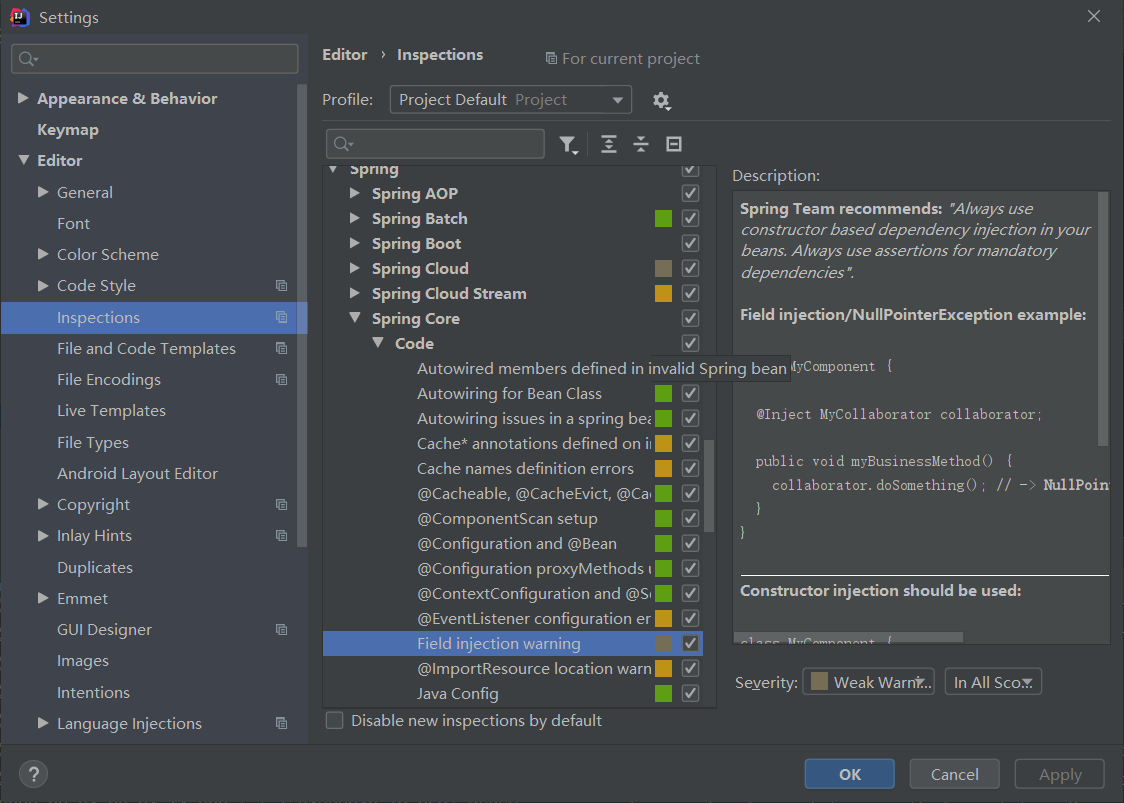Collapse the Editor section
Screen dimensions: 1124x803
tap(23, 160)
